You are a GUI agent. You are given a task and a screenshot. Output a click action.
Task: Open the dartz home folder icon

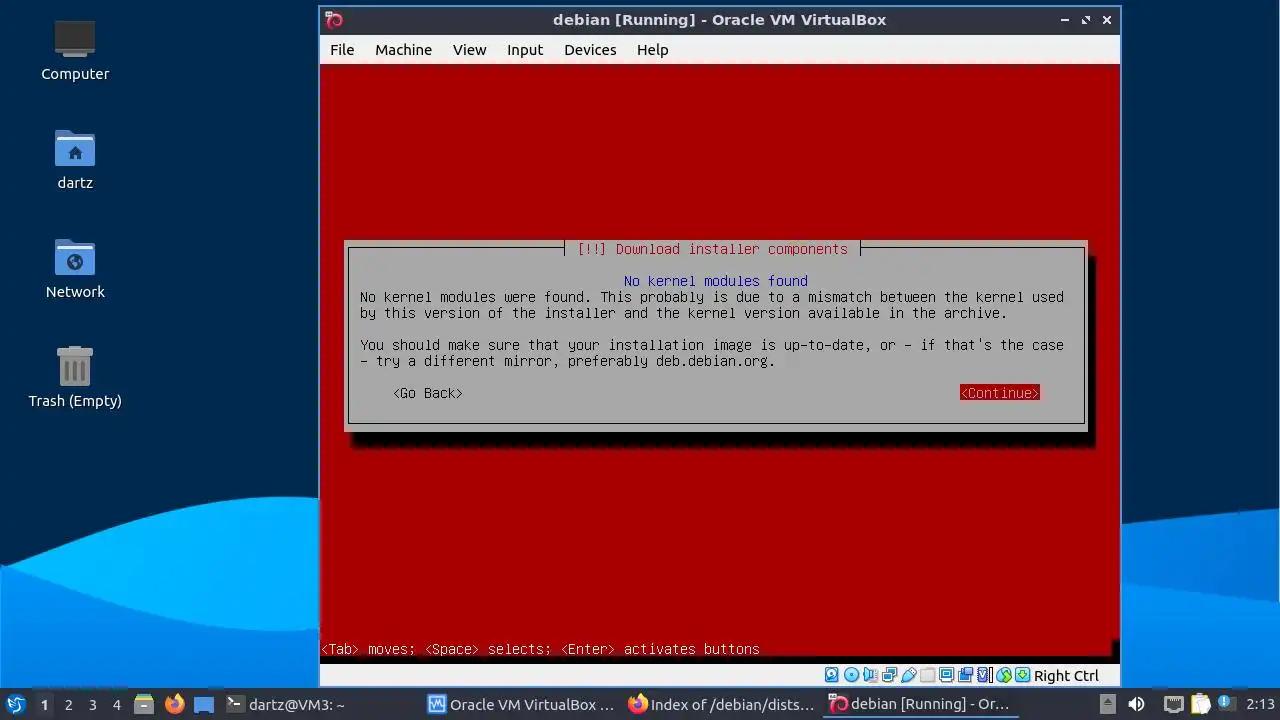(75, 159)
